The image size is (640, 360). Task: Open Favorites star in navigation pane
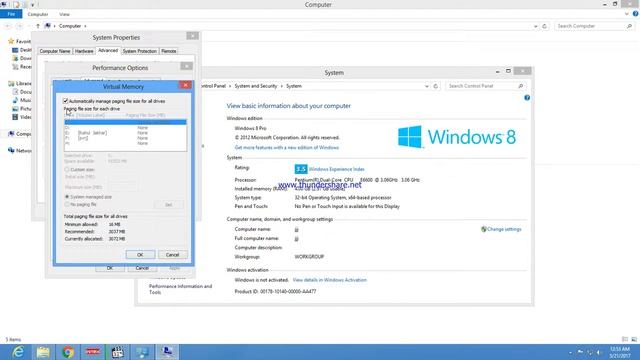[11, 41]
